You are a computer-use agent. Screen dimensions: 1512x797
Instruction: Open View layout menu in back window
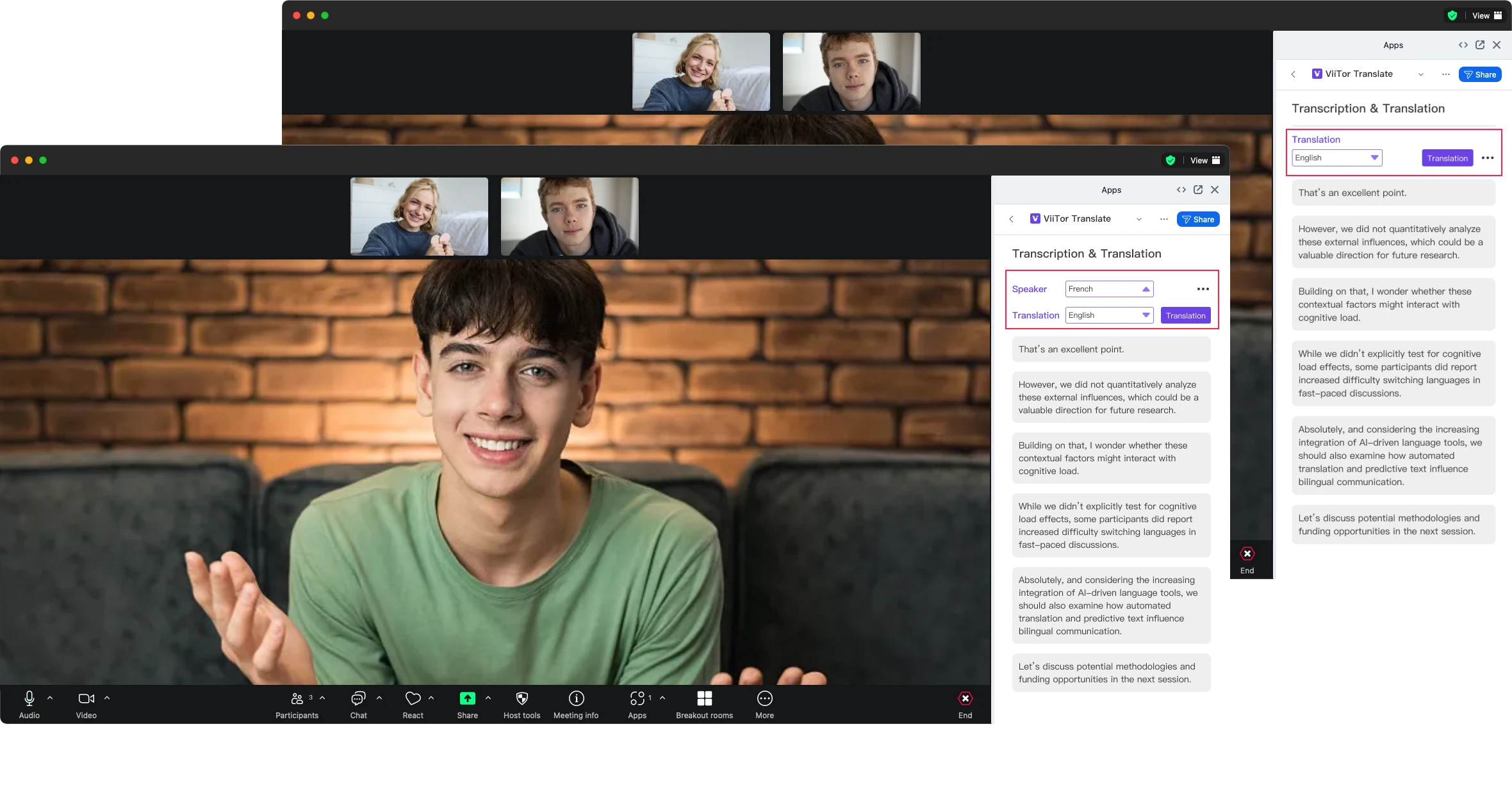(x=1487, y=15)
